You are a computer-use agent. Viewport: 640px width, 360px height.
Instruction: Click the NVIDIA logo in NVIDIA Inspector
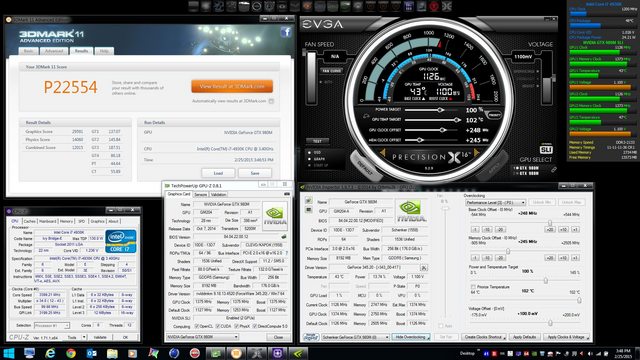pyautogui.click(x=410, y=211)
